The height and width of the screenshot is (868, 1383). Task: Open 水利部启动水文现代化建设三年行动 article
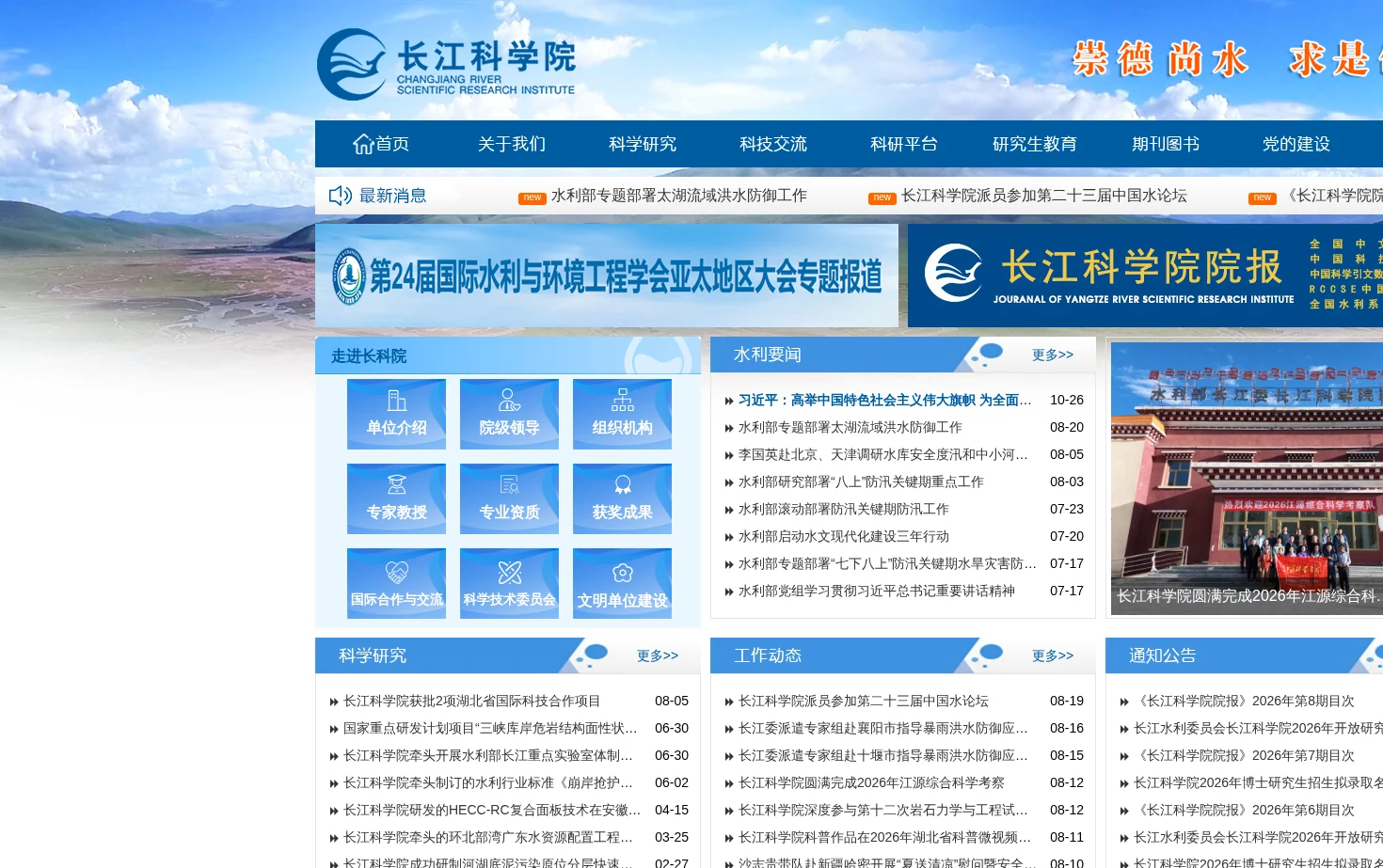(843, 536)
